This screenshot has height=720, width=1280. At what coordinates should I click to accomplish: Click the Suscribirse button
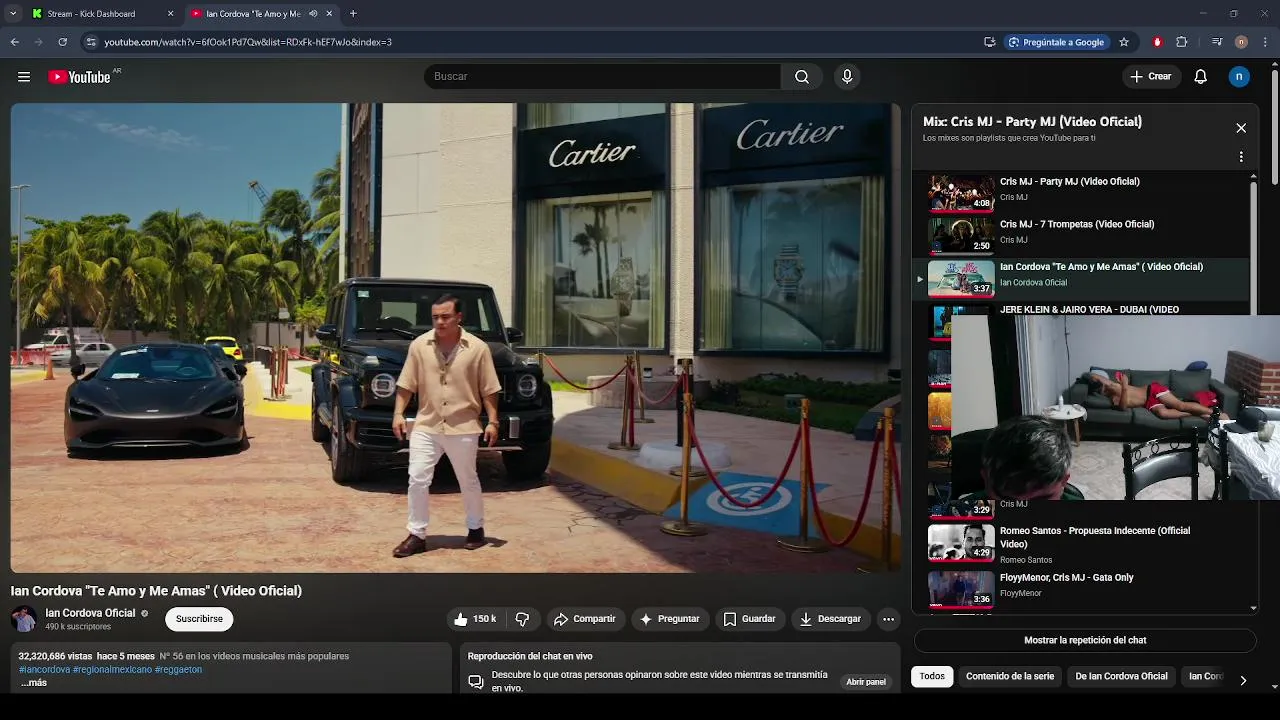199,619
